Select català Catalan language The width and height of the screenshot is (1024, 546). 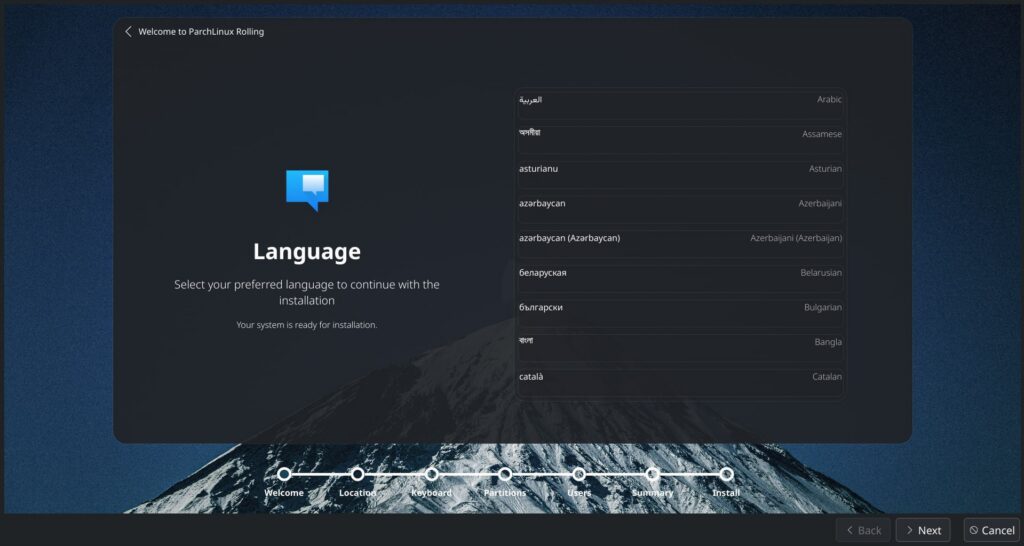point(680,382)
